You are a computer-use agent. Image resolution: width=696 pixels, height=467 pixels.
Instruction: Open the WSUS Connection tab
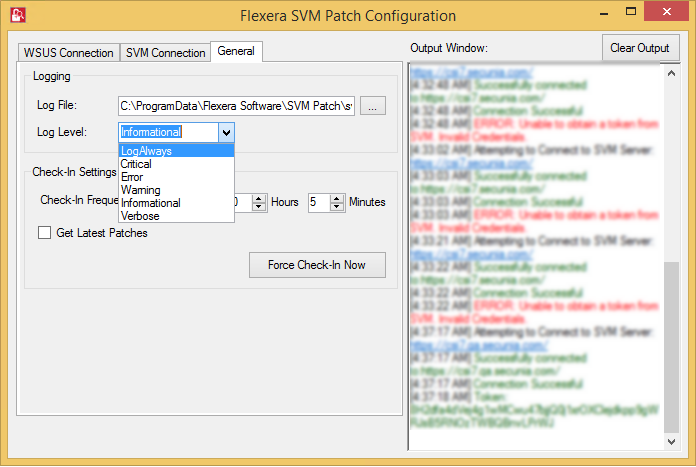(68, 53)
